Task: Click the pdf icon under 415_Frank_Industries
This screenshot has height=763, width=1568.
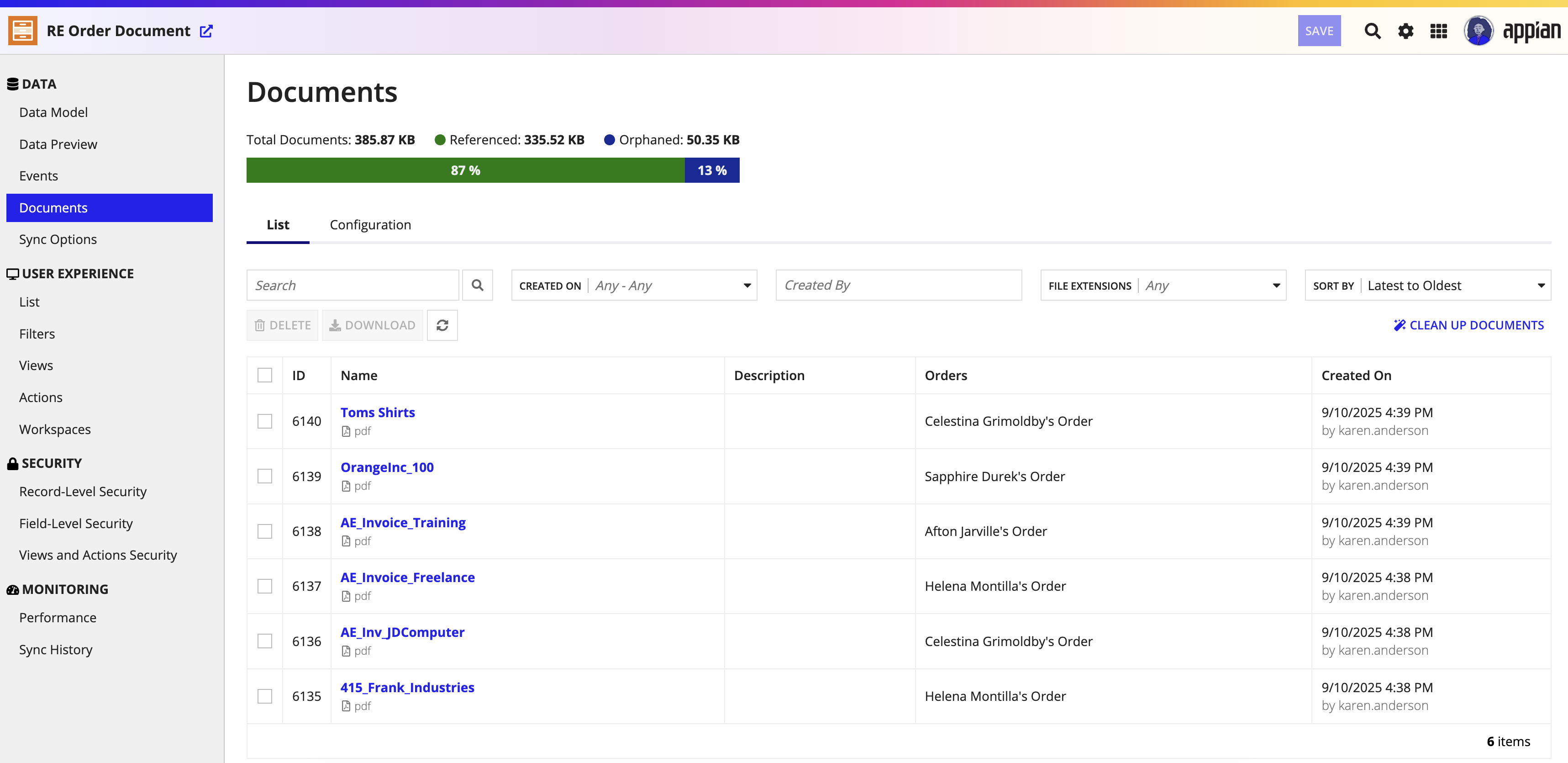Action: click(x=346, y=706)
